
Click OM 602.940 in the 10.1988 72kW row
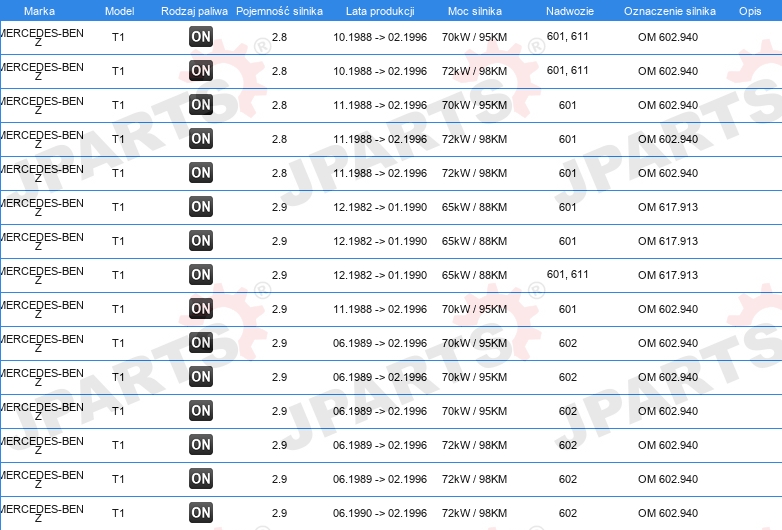pyautogui.click(x=668, y=71)
